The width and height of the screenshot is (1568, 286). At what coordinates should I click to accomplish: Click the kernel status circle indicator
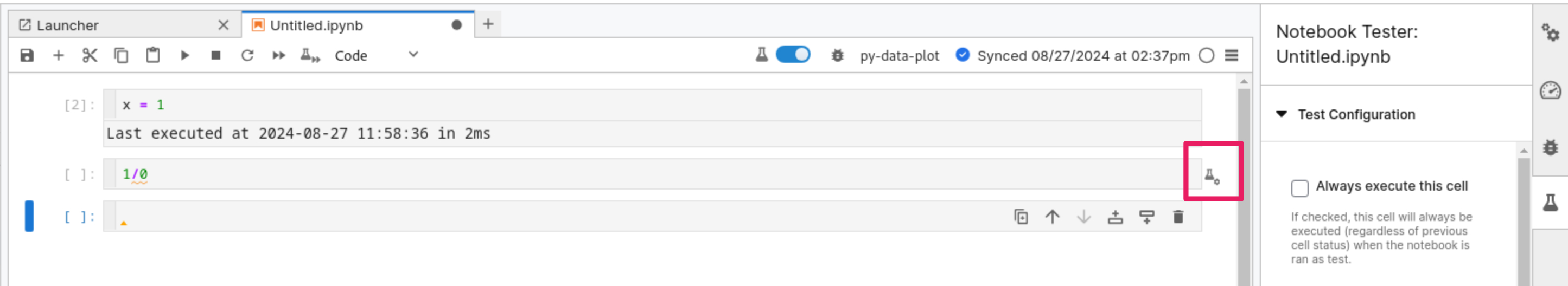pyautogui.click(x=1206, y=56)
